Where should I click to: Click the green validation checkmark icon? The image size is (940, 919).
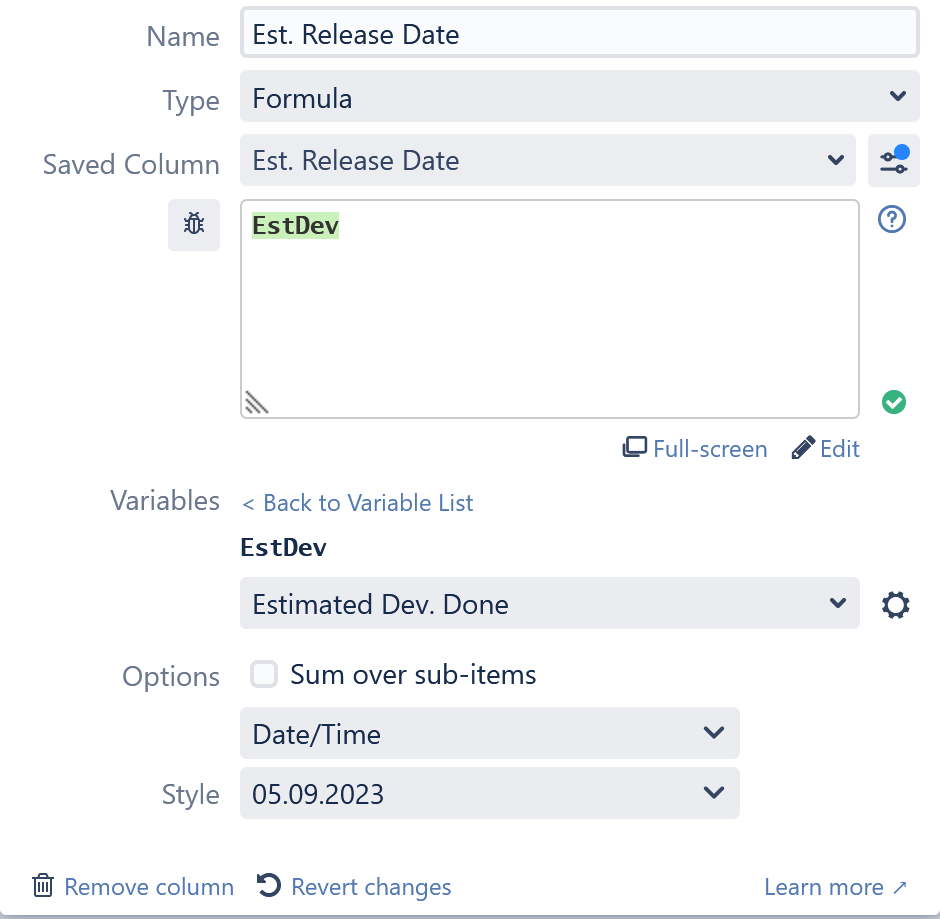pyautogui.click(x=893, y=401)
